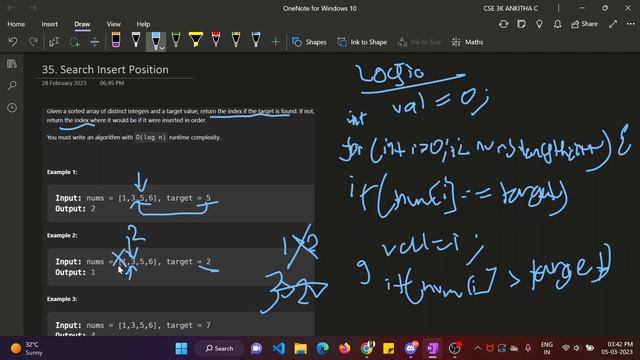Viewport: 640px width, 360px height.
Task: Open Visual Studio Code from taskbar
Action: click(279, 348)
